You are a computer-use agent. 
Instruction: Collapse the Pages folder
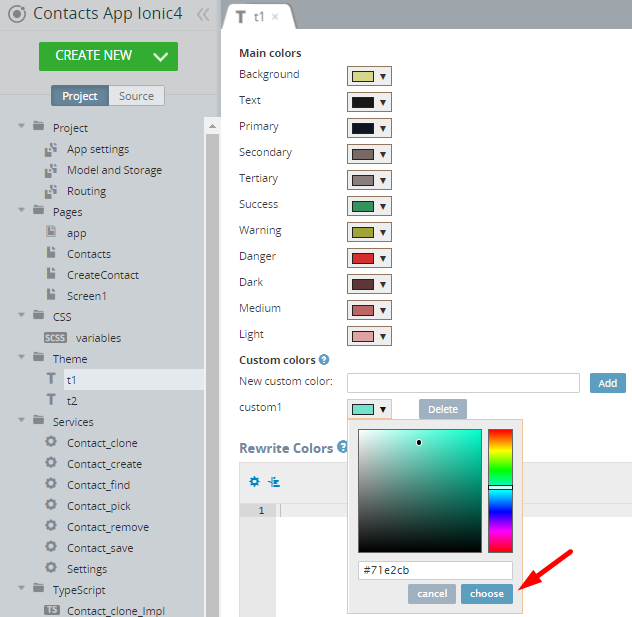(x=22, y=210)
